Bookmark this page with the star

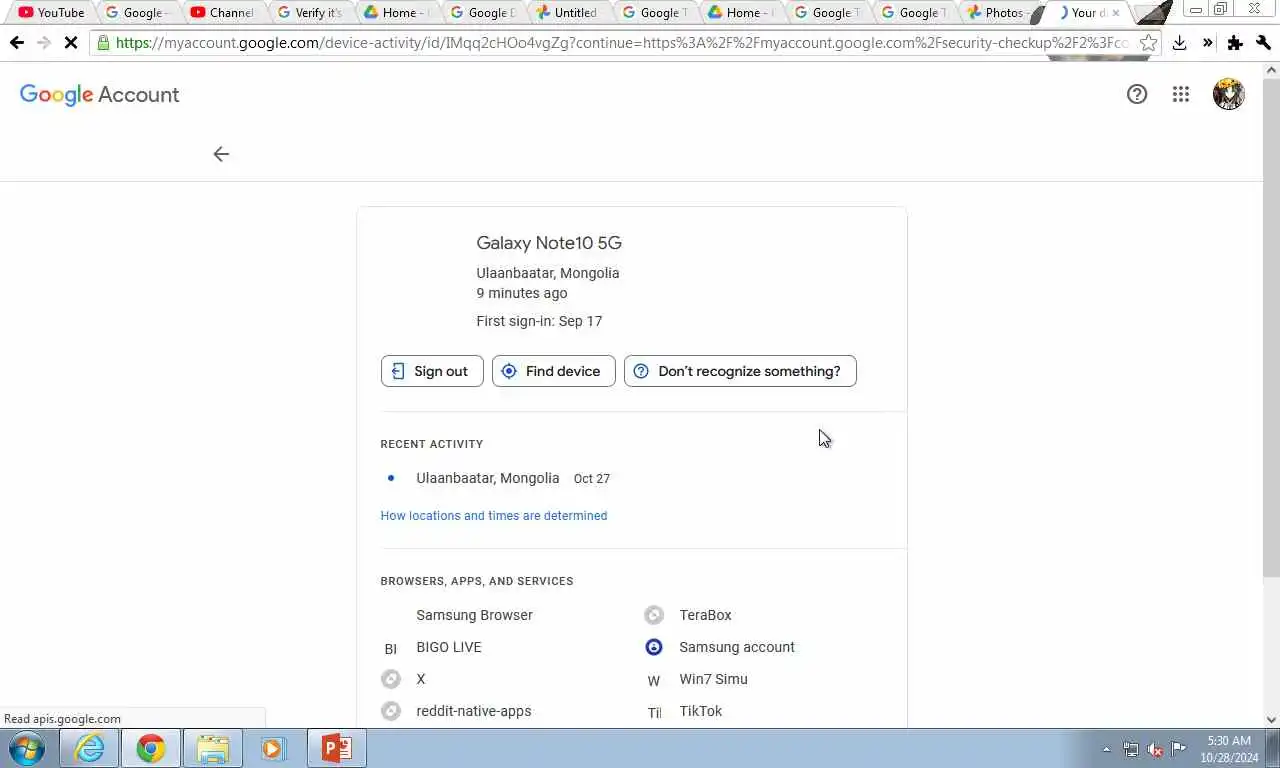(x=1149, y=43)
